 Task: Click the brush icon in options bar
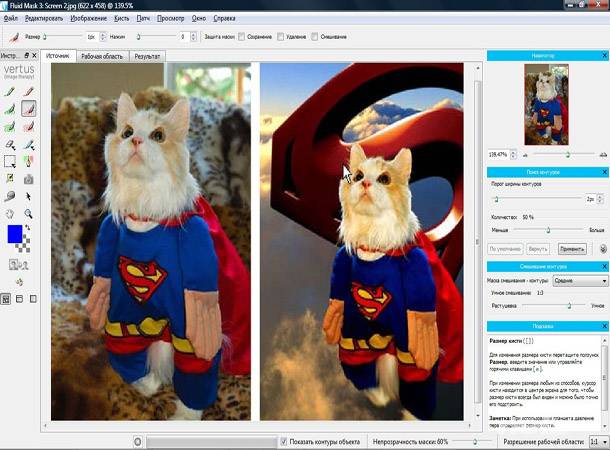coord(14,37)
